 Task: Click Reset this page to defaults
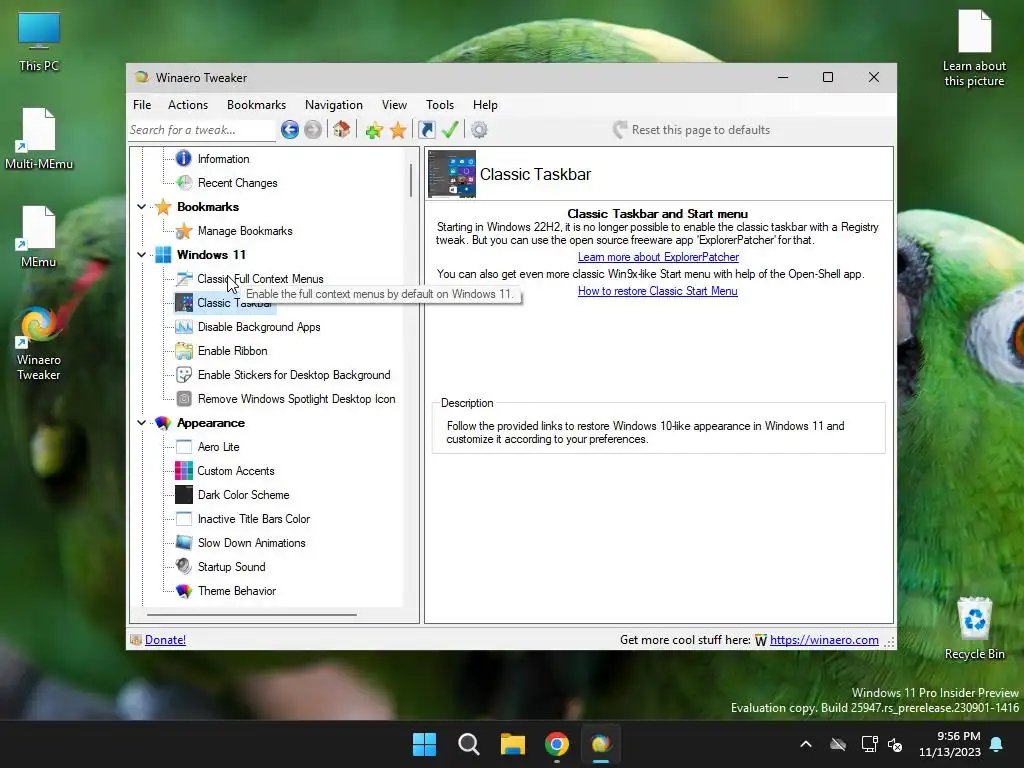[692, 130]
